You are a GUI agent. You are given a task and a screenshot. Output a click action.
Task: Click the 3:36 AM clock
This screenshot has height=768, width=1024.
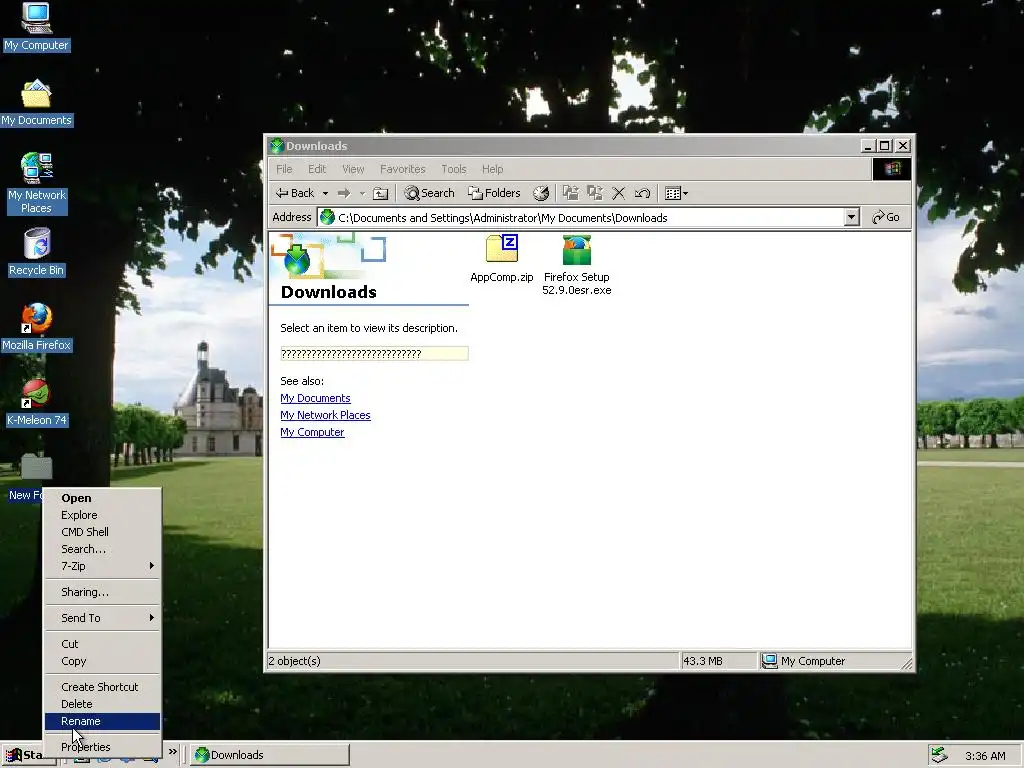tap(985, 756)
